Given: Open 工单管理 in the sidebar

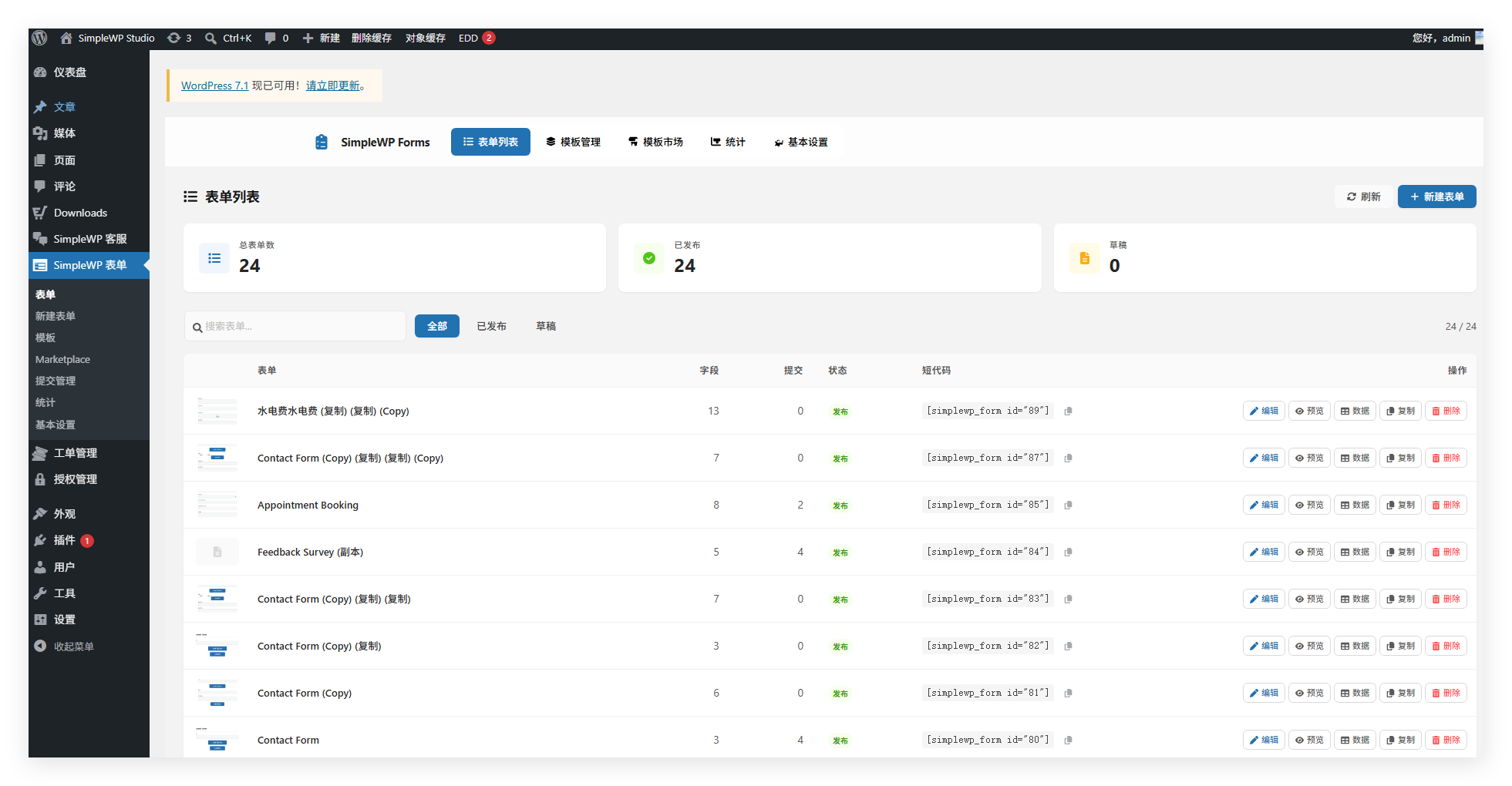Looking at the screenshot, I should point(89,453).
